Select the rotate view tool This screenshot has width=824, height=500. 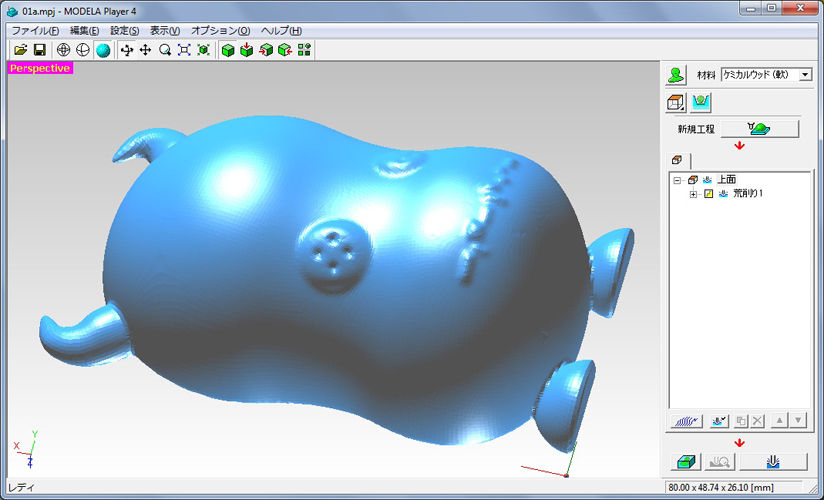coord(126,50)
